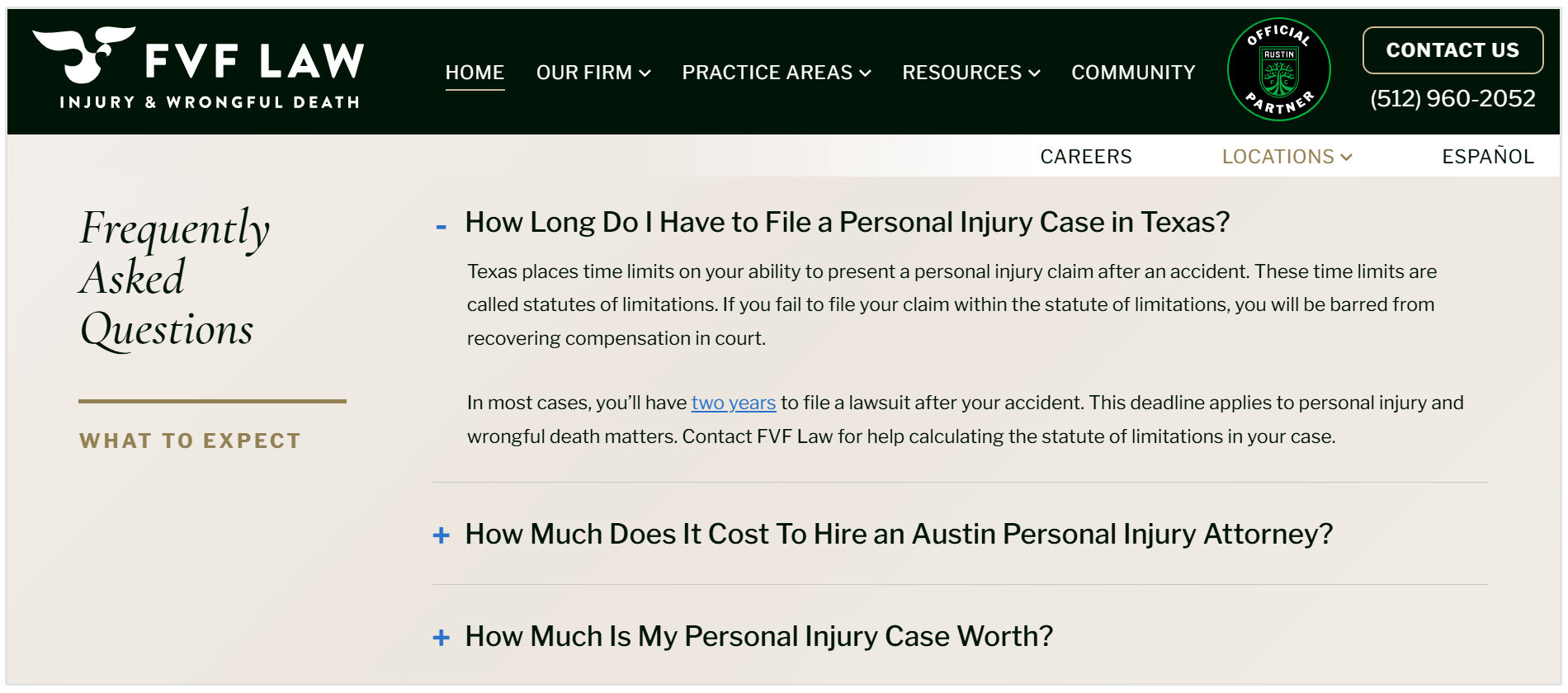Viewport: 1568px width, 693px height.
Task: Select the Community menu item
Action: click(1132, 73)
